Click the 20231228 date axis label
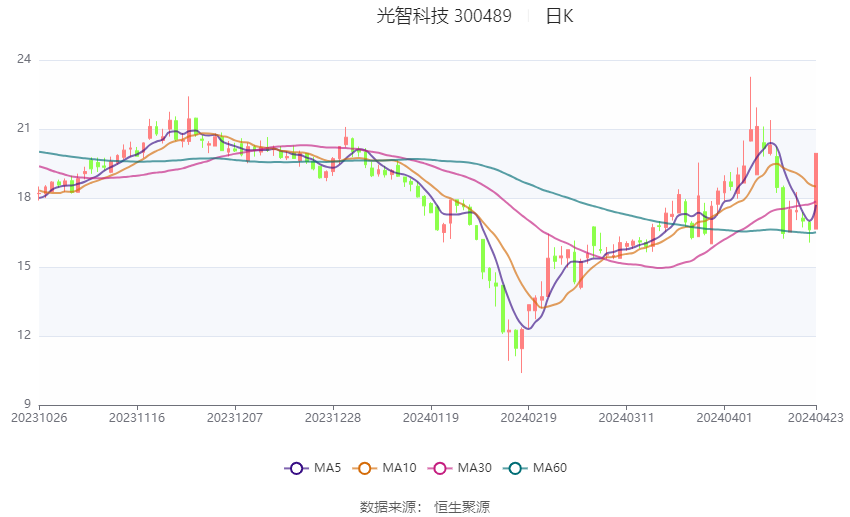This screenshot has height=517, width=850. coord(333,418)
